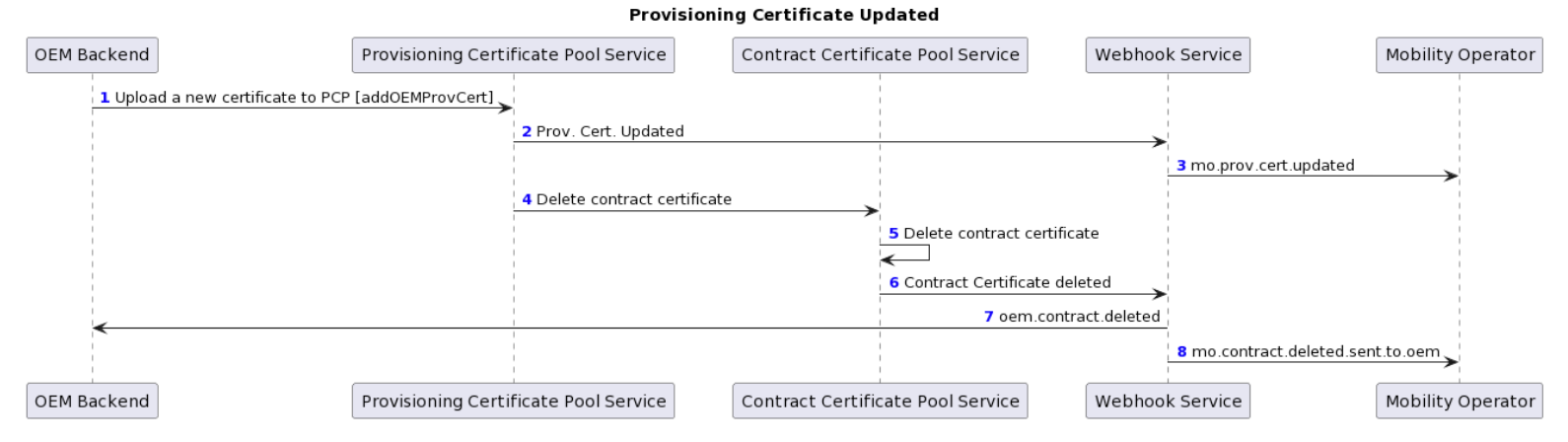This screenshot has width=1568, height=442.
Task: Click the step number 7 marker
Action: point(989,317)
